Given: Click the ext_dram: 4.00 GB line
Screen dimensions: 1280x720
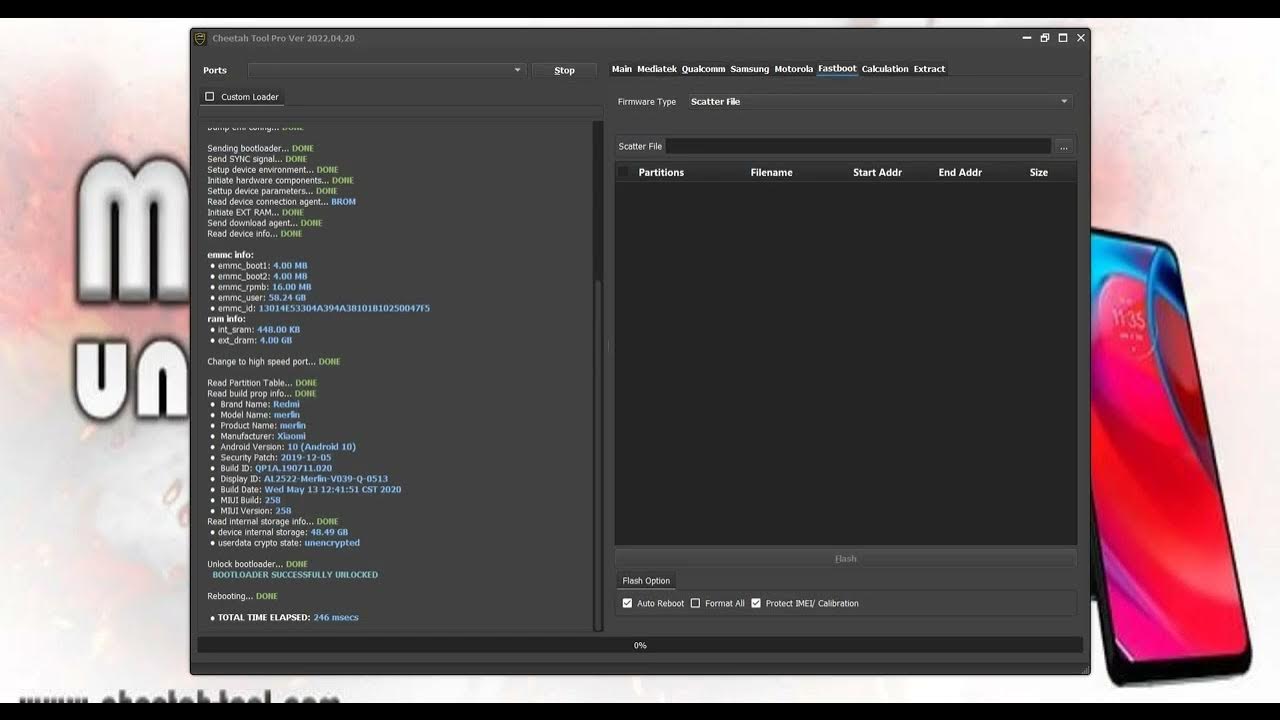Looking at the screenshot, I should (251, 341).
